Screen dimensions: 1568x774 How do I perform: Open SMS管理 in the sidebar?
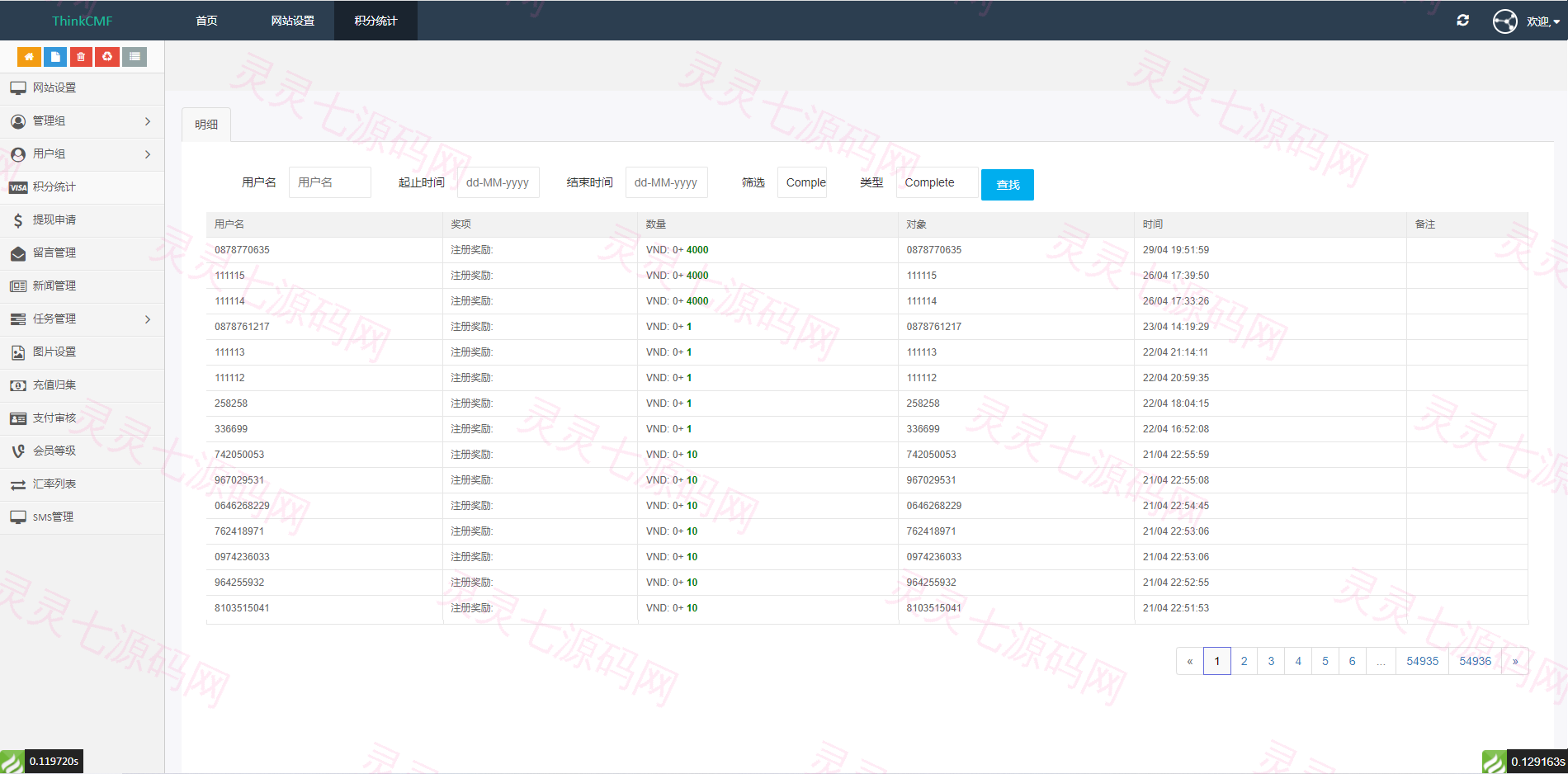pyautogui.click(x=82, y=517)
